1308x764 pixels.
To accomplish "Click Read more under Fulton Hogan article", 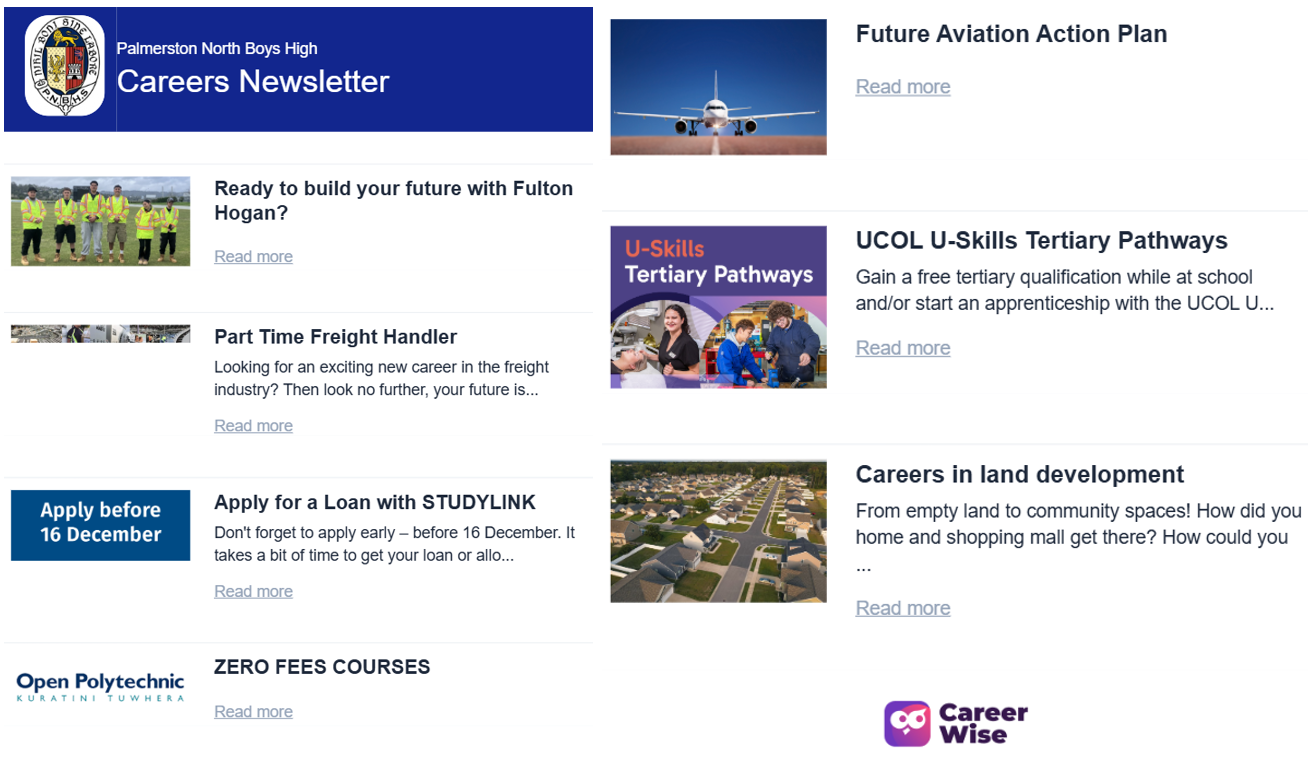I will 253,257.
